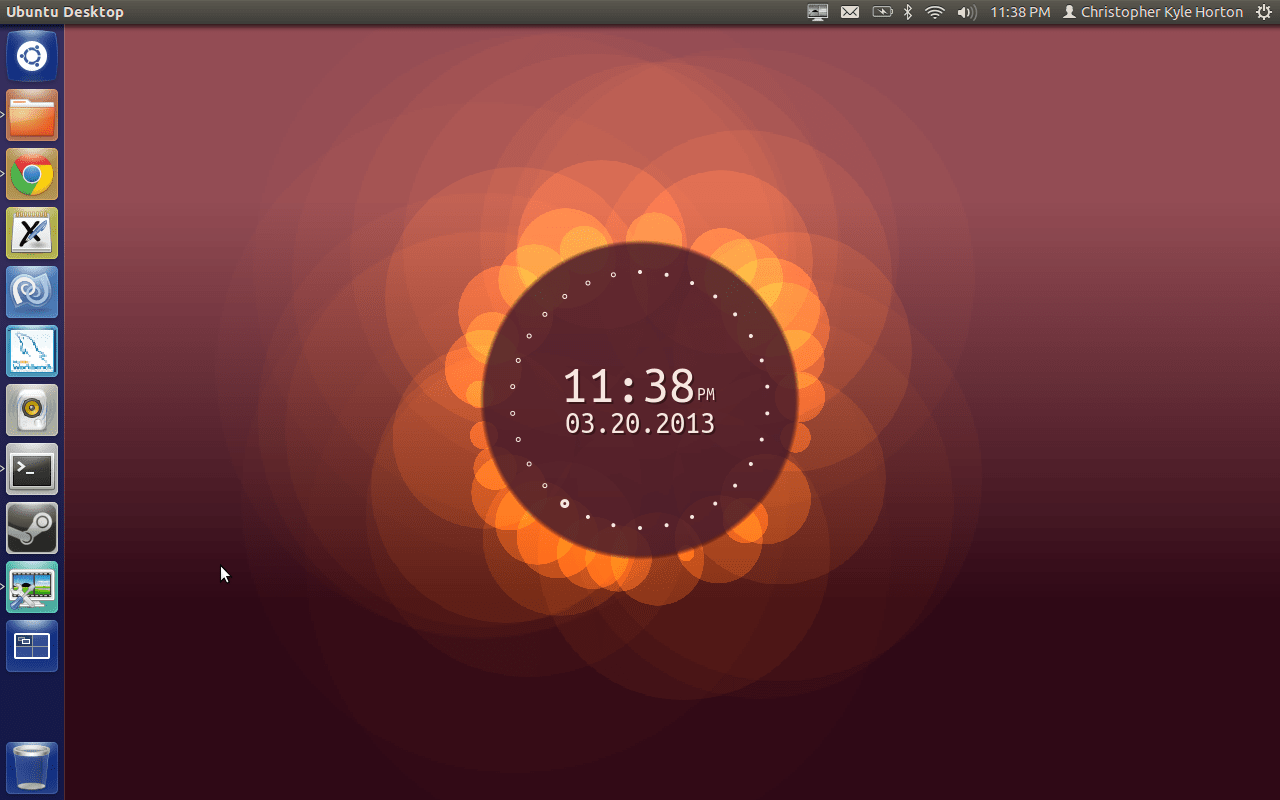This screenshot has width=1280, height=800.
Task: Click the speaker-icon audio app in launcher
Action: pyautogui.click(x=31, y=410)
